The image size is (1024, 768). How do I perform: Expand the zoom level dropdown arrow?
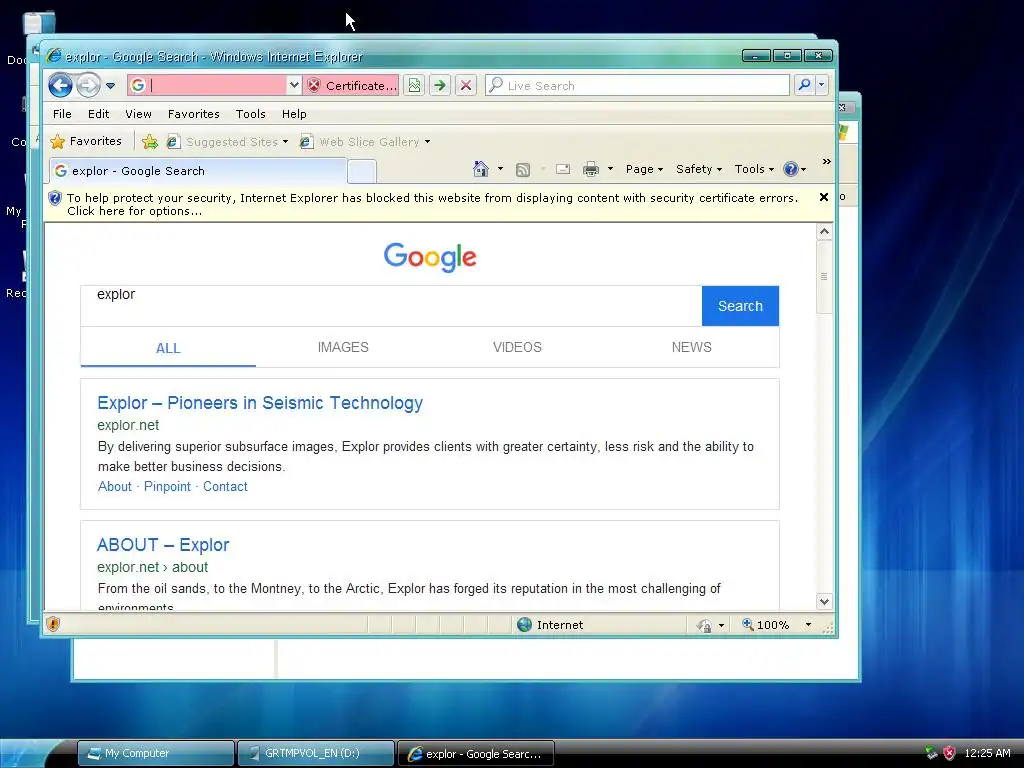(x=808, y=625)
